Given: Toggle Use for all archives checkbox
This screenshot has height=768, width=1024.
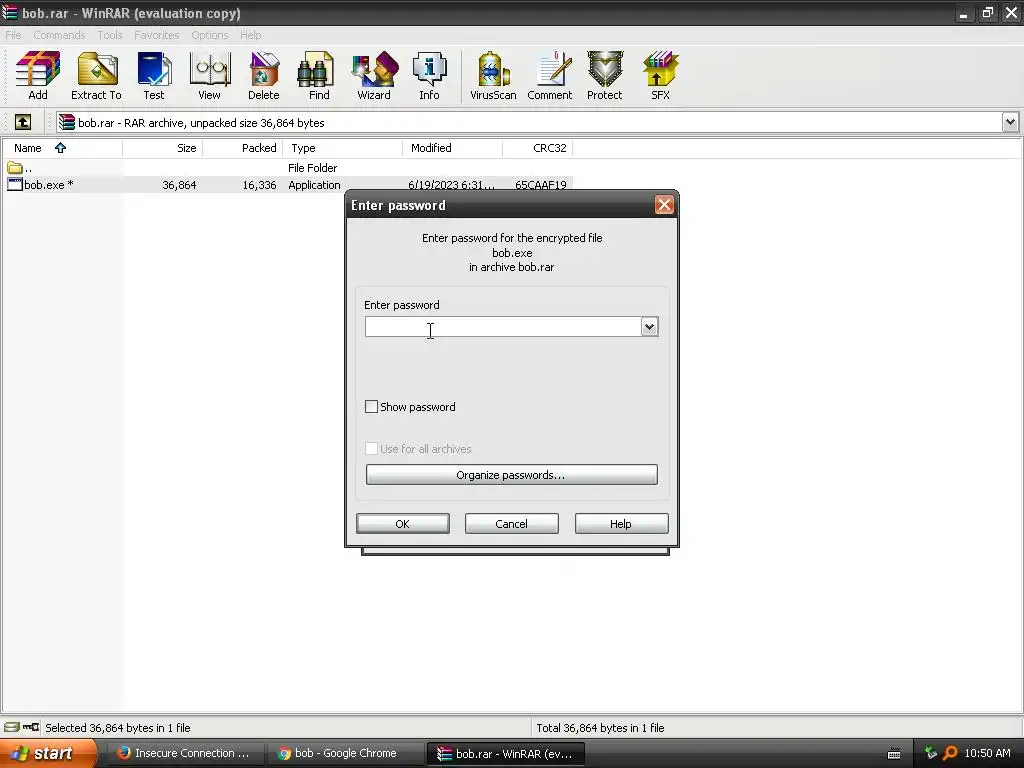Looking at the screenshot, I should coord(371,449).
